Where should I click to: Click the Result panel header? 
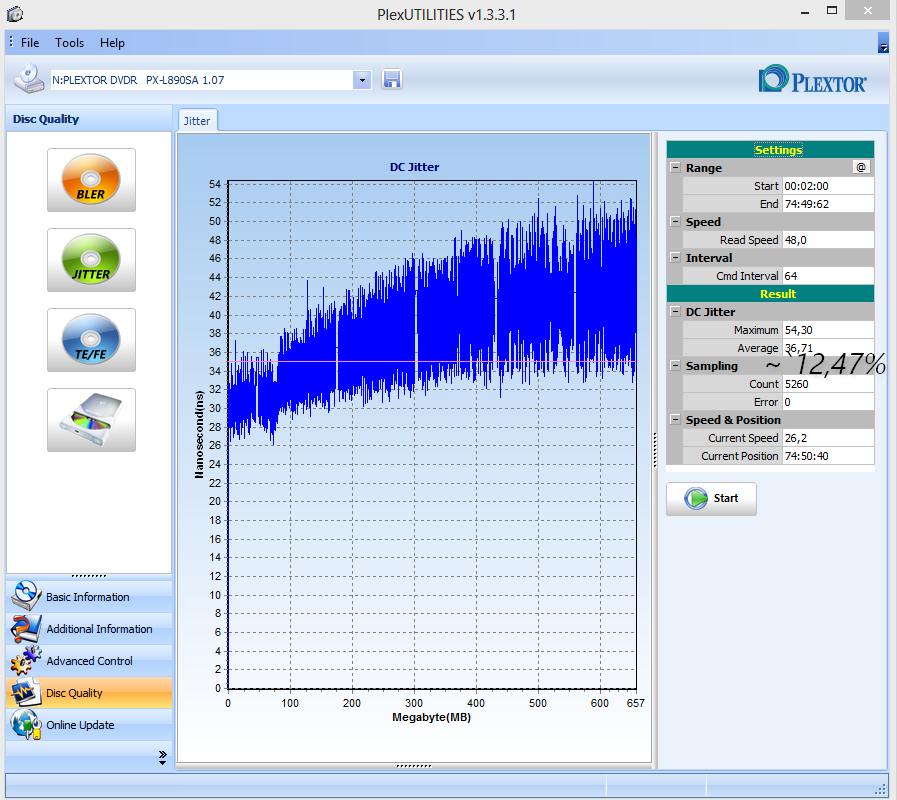pyautogui.click(x=770, y=294)
